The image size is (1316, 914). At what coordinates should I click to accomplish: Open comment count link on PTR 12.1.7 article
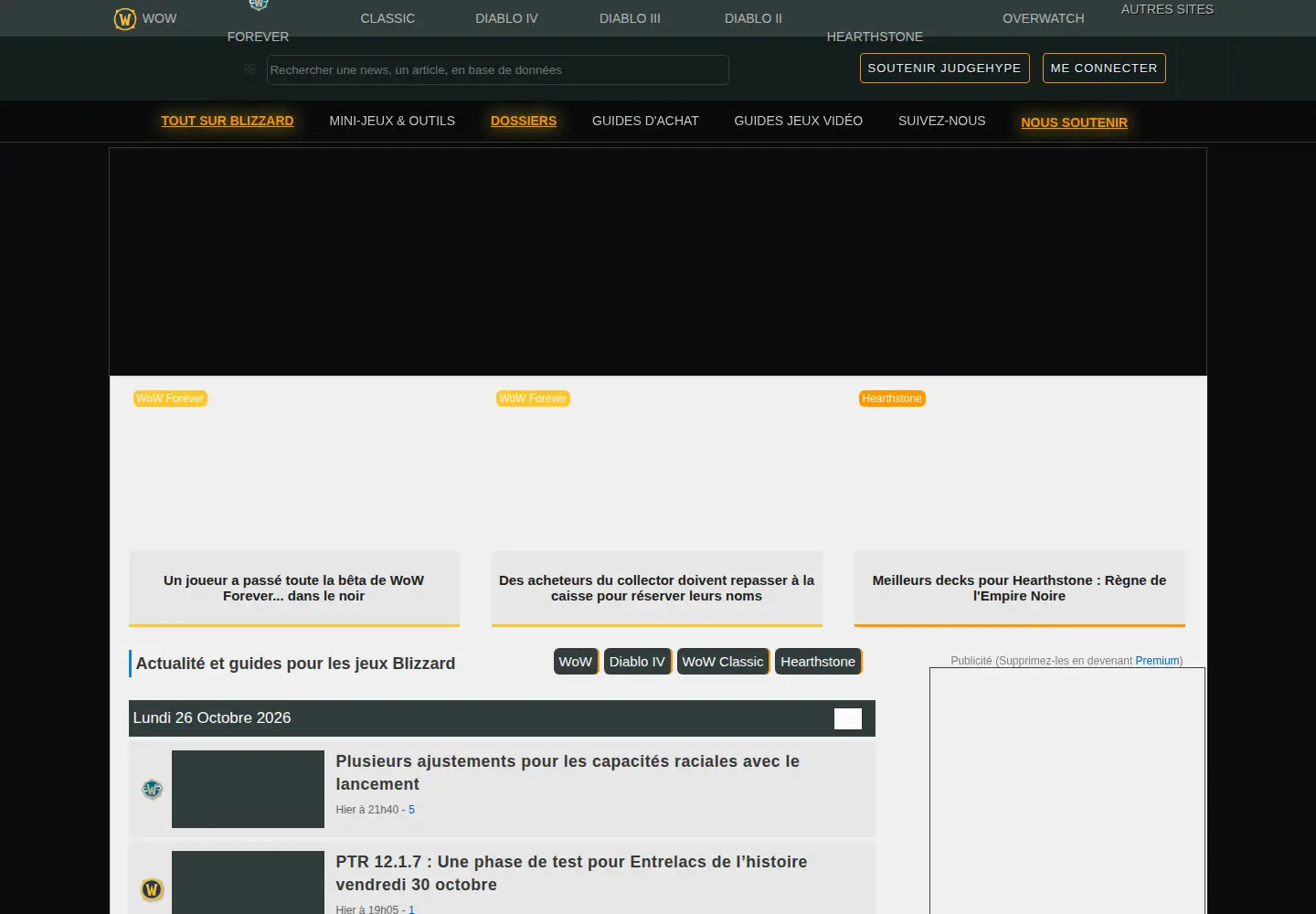[411, 909]
